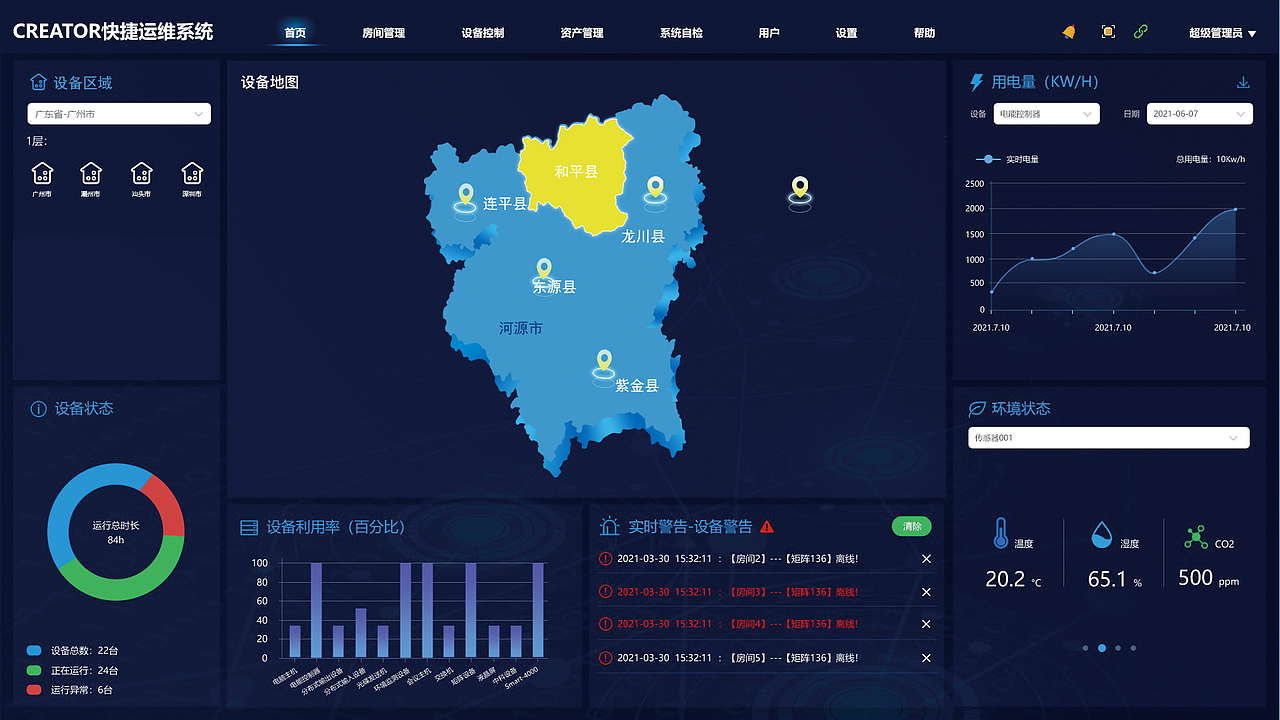Click the green link chain icon
1280x720 pixels.
click(x=1141, y=32)
